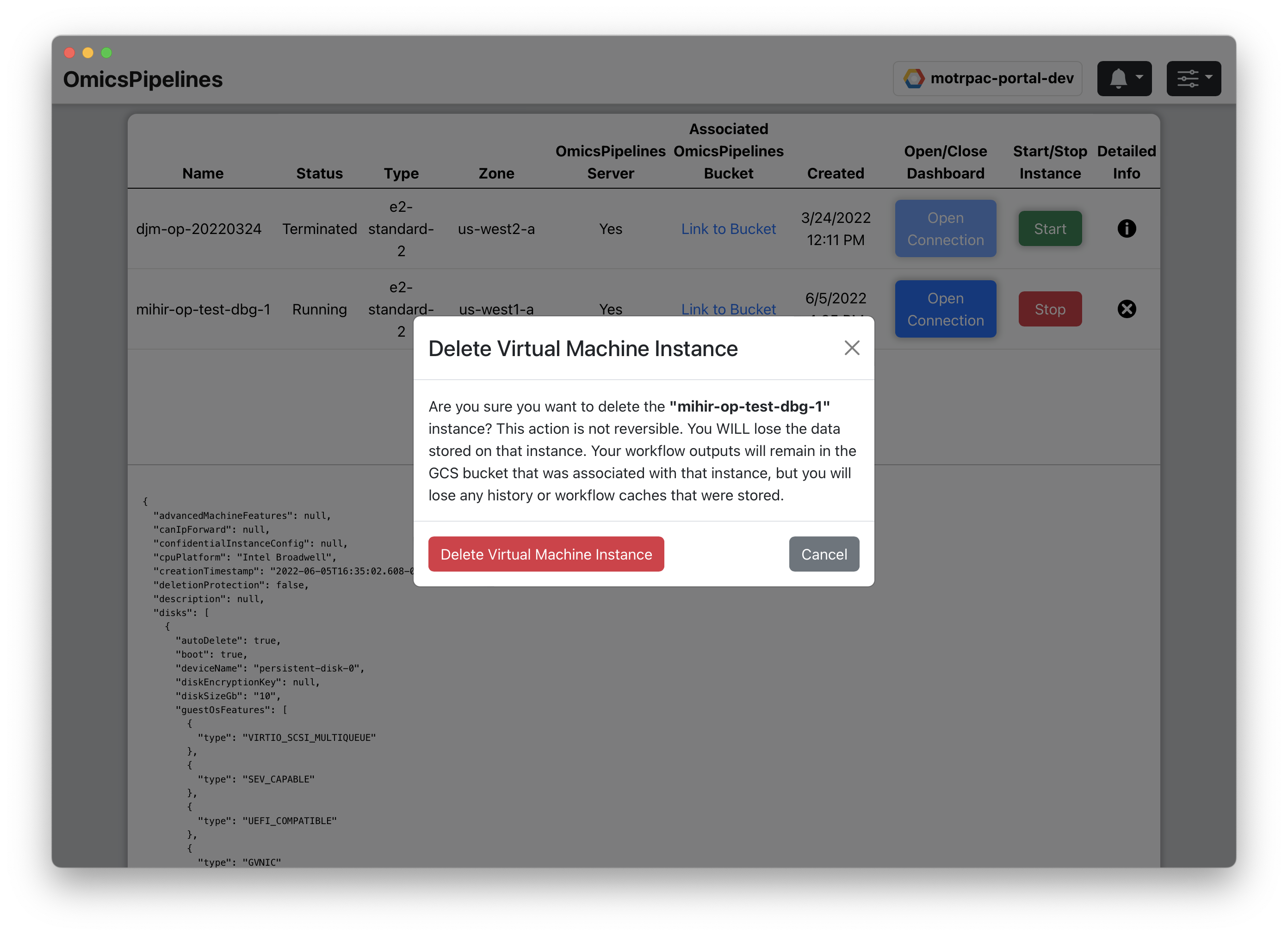The width and height of the screenshot is (1288, 936).
Task: Click Link to Bucket for mihir-op-test-dbg-1
Action: tap(728, 309)
